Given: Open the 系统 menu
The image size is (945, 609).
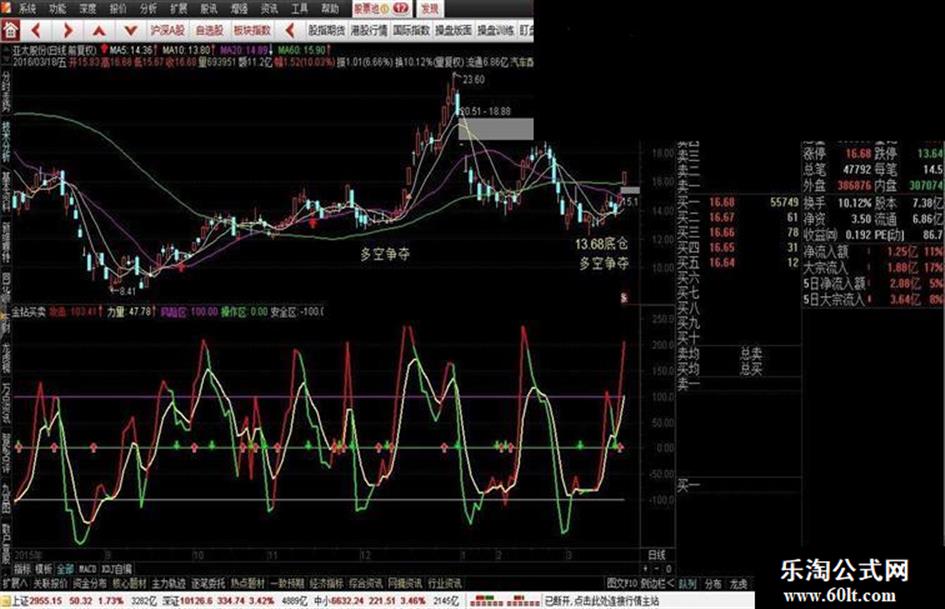Looking at the screenshot, I should click(x=27, y=8).
